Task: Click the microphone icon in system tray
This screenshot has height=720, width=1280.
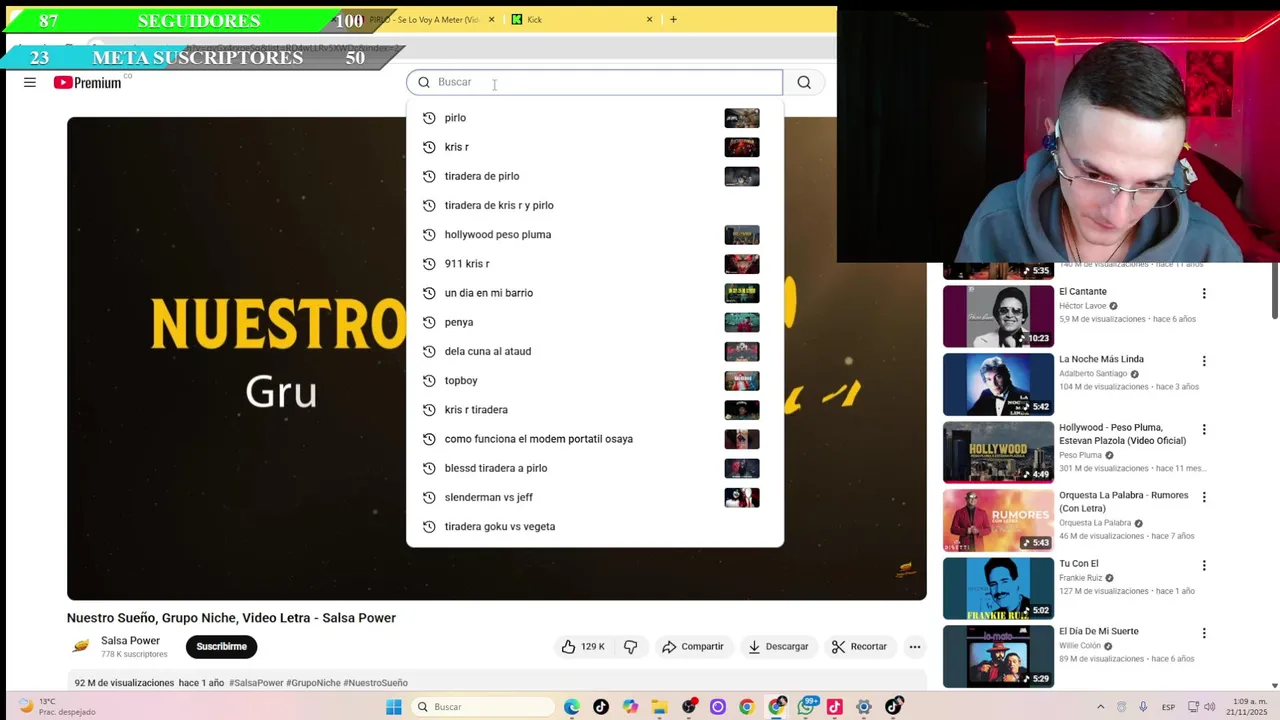Action: coord(1143,707)
